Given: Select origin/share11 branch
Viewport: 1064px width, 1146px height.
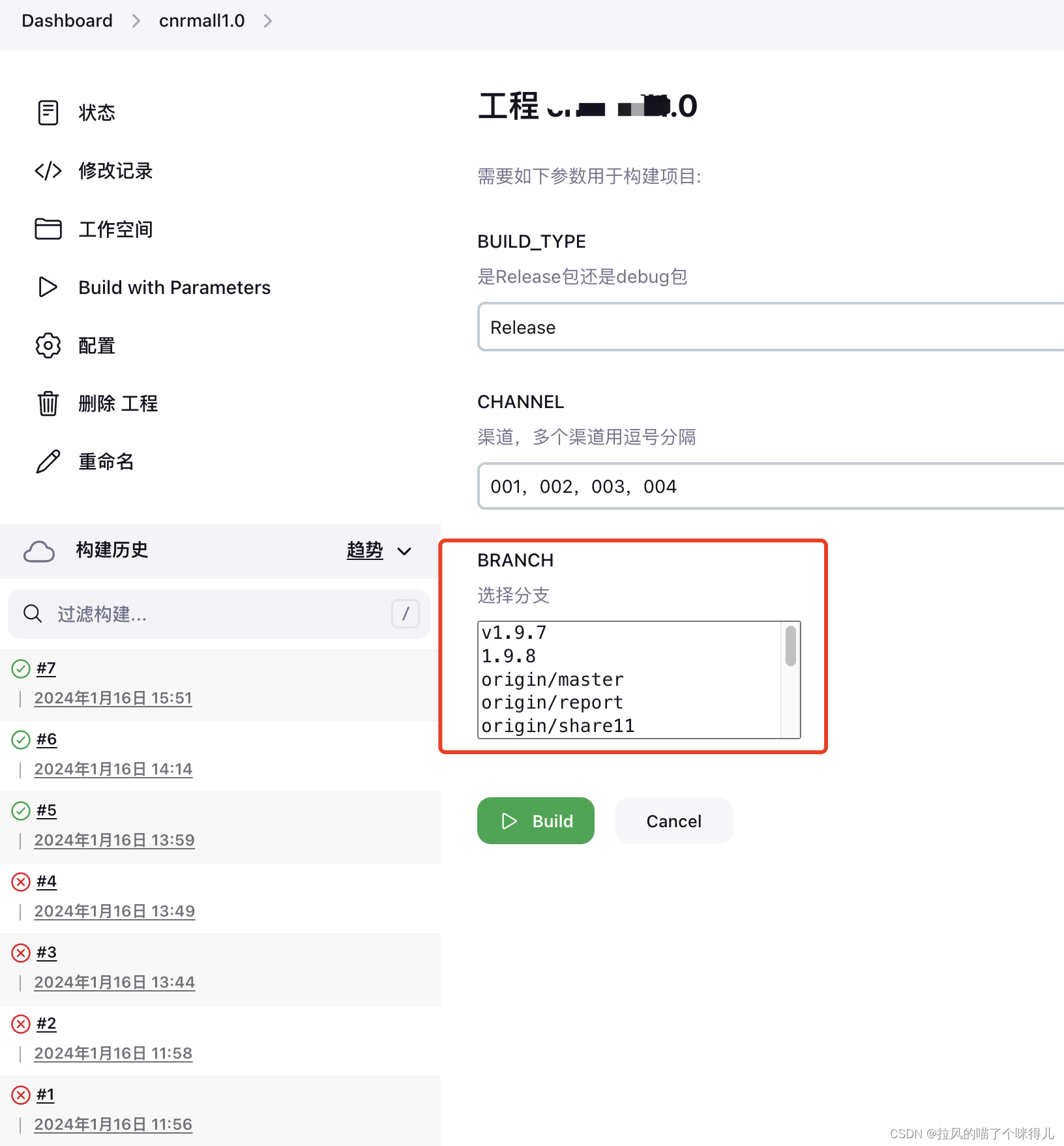Looking at the screenshot, I should (x=630, y=726).
